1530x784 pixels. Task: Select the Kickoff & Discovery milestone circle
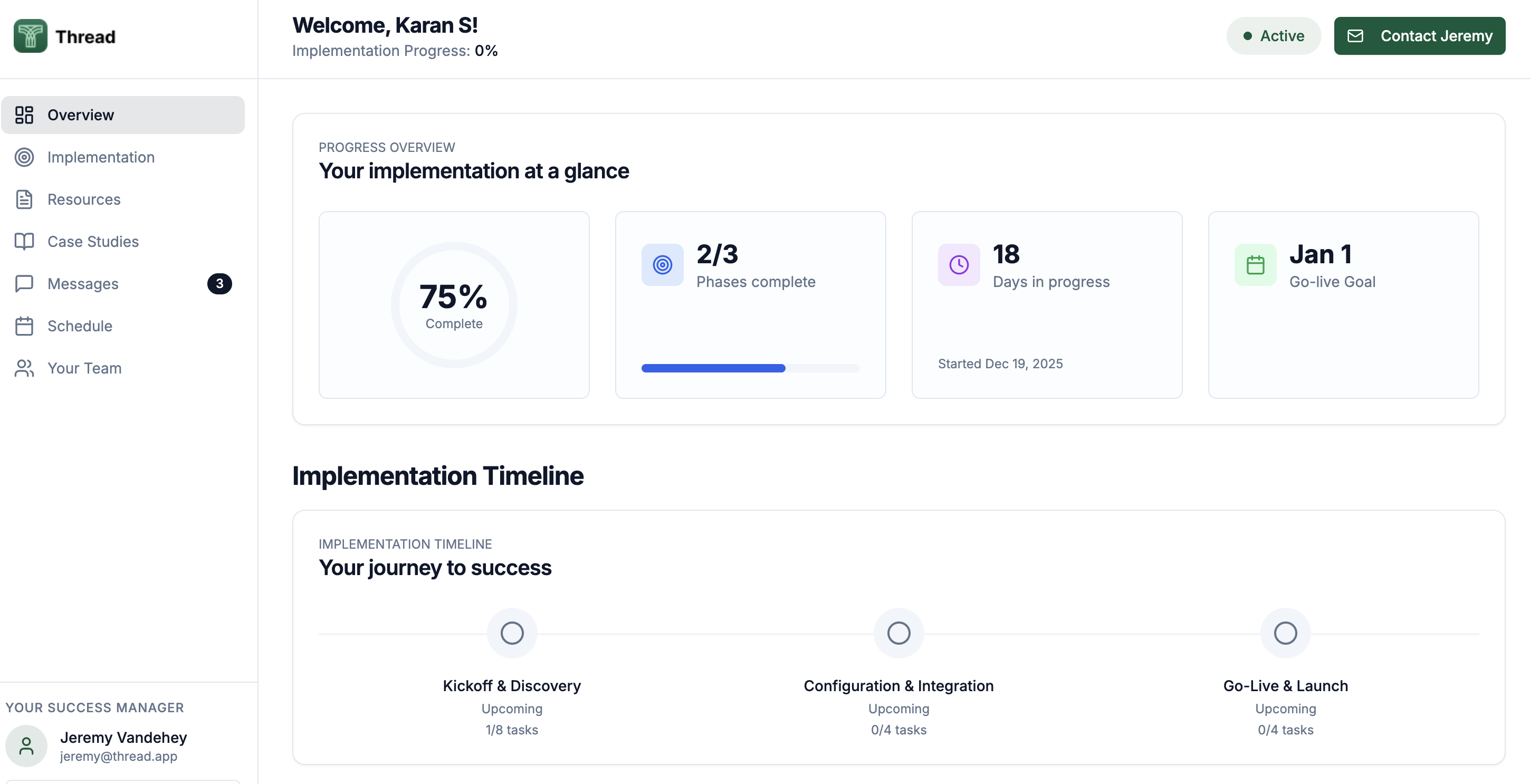click(511, 633)
